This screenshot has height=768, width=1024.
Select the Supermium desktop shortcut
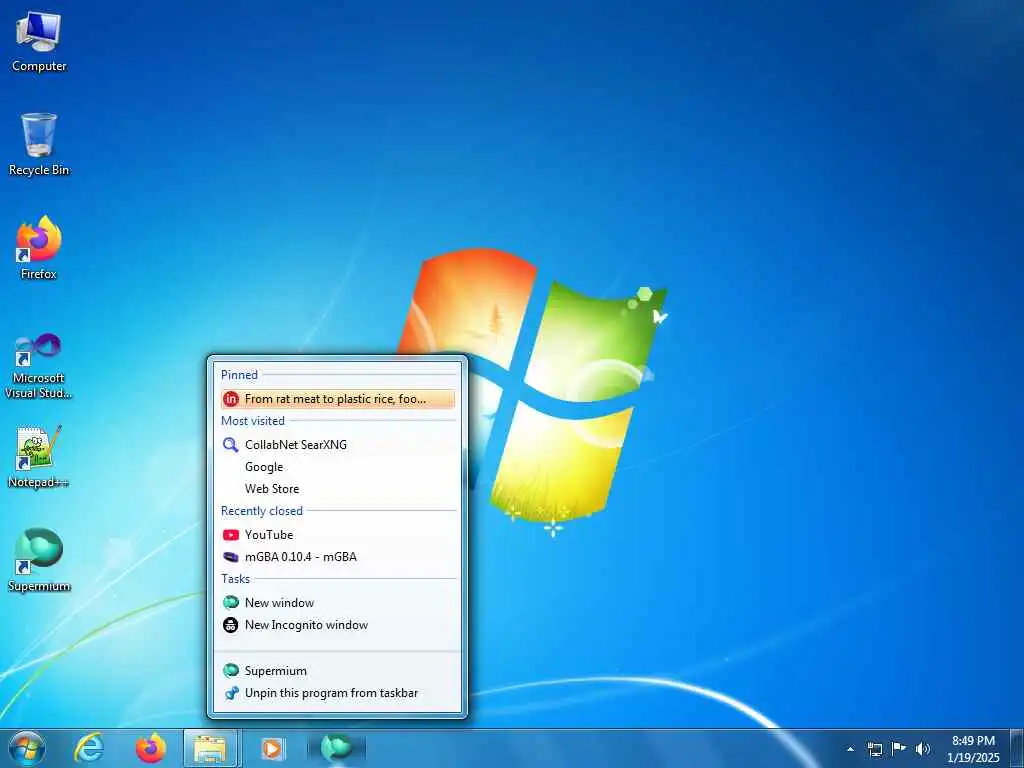pyautogui.click(x=39, y=560)
